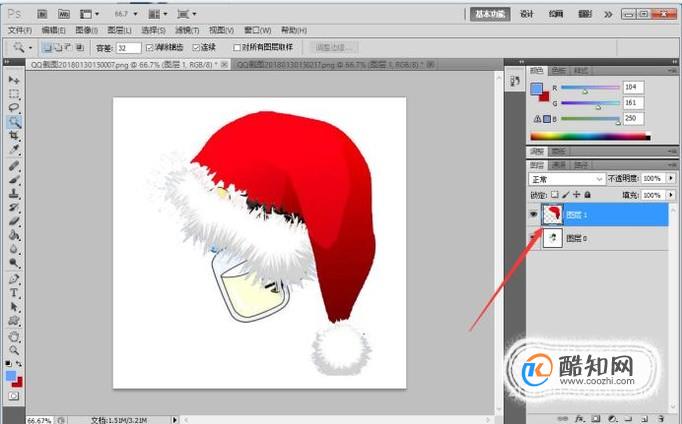Launch Bridge from the application bar
The height and width of the screenshot is (424, 682).
coord(42,14)
